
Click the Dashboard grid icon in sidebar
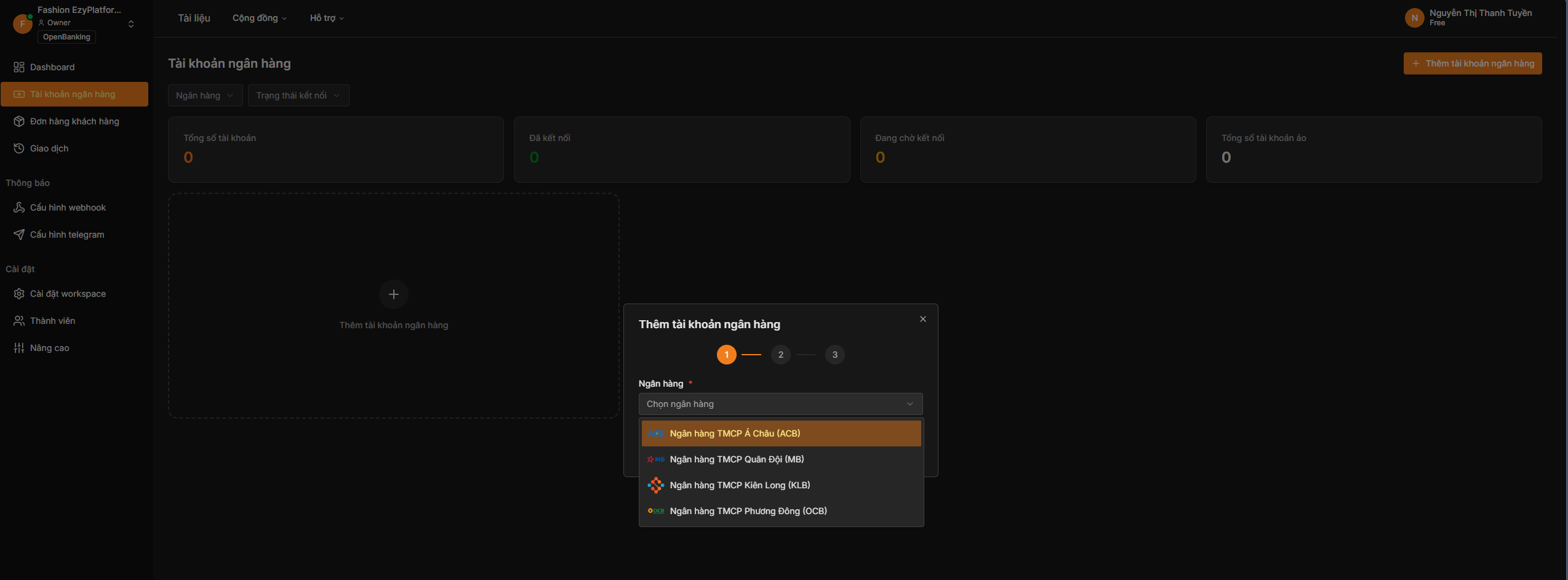[19, 67]
